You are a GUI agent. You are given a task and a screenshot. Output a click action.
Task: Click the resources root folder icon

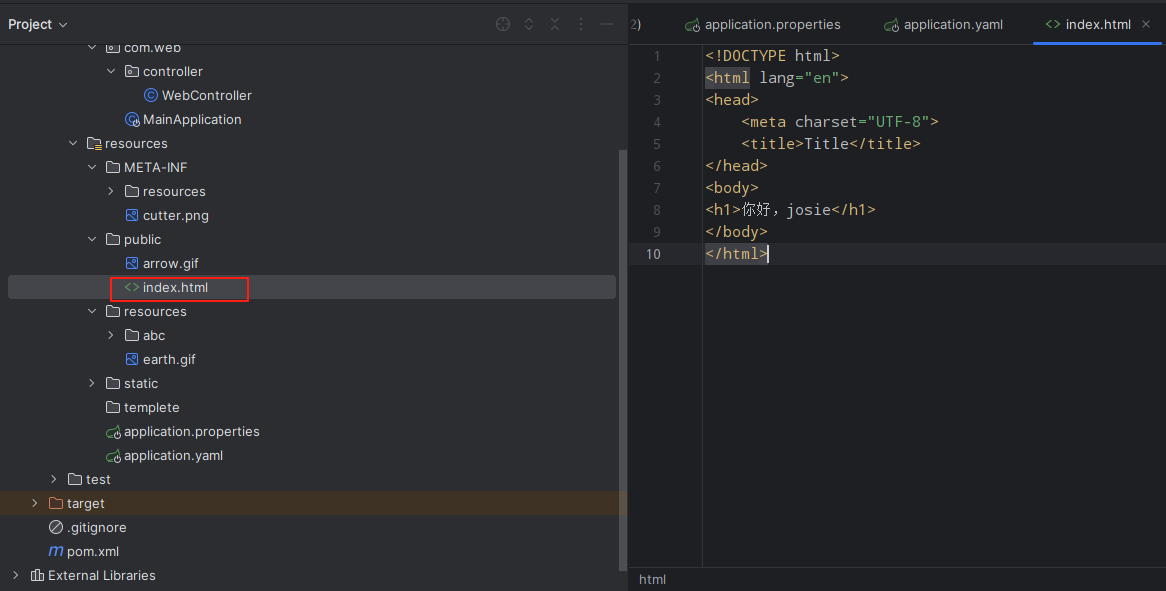94,143
